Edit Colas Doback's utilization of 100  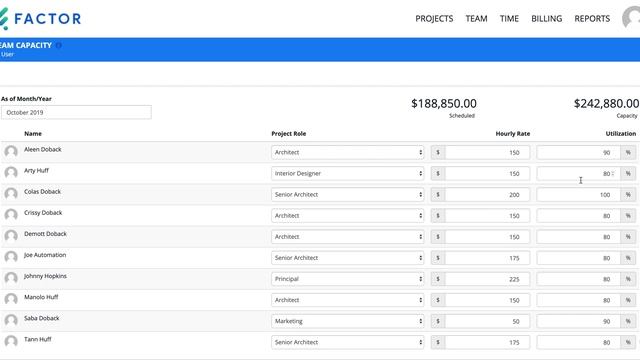578,195
